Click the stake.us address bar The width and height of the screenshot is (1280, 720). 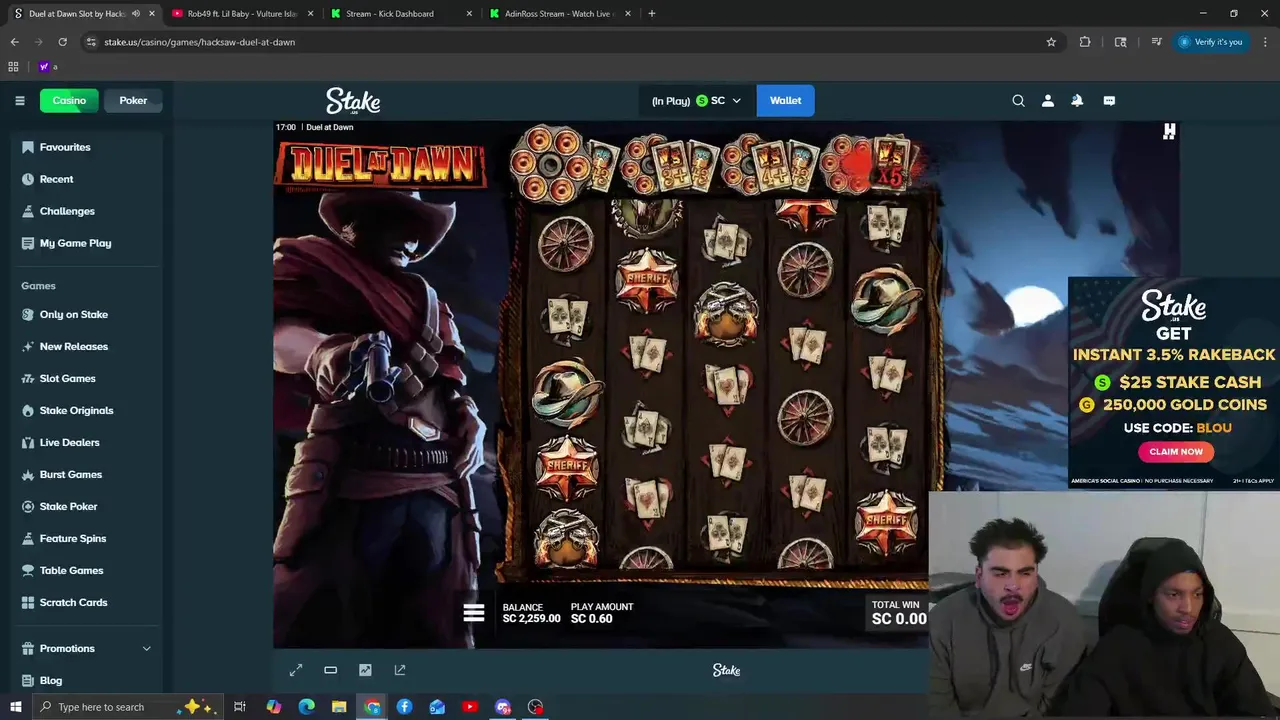click(570, 42)
